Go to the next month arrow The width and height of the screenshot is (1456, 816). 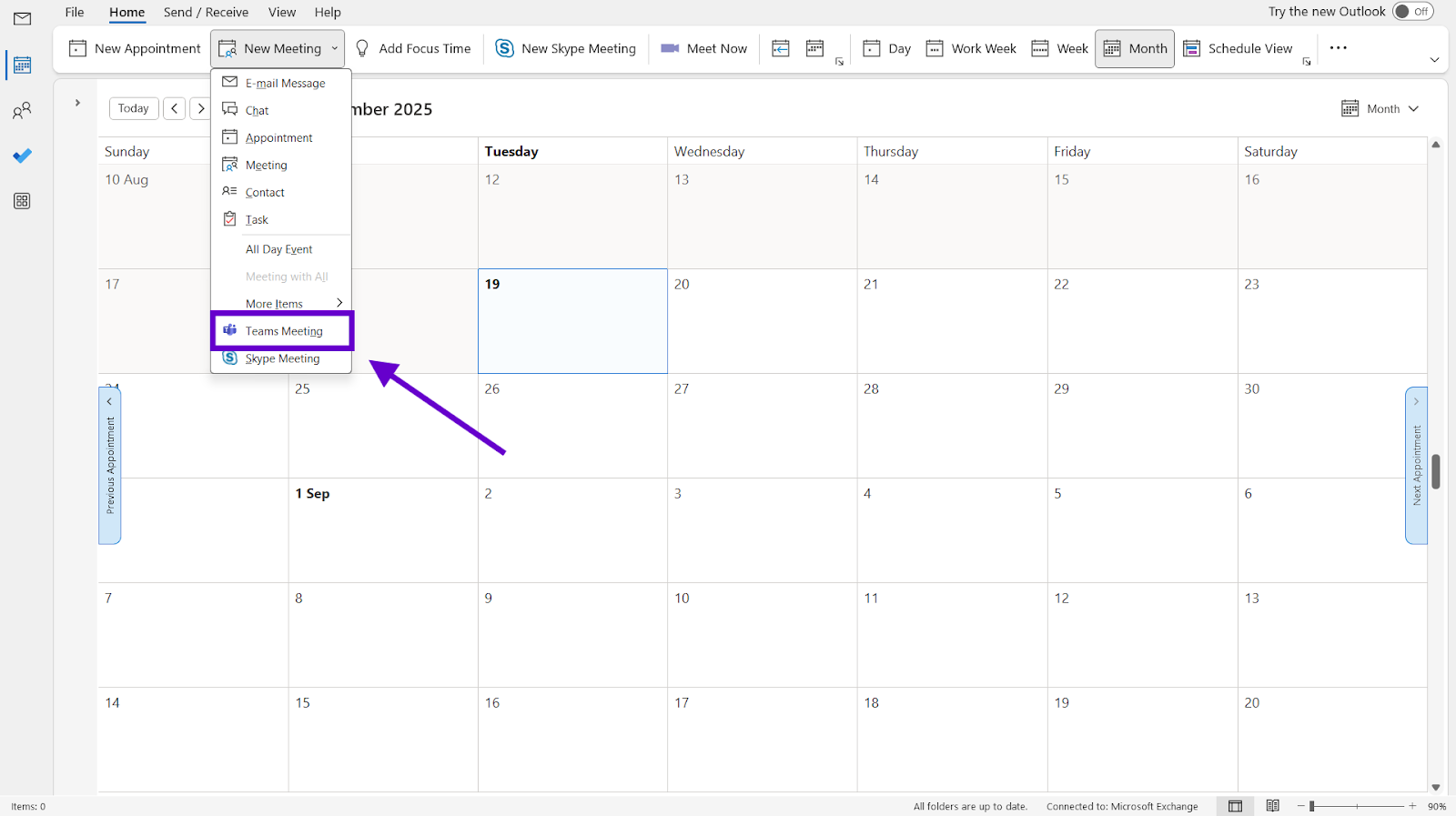pos(201,108)
